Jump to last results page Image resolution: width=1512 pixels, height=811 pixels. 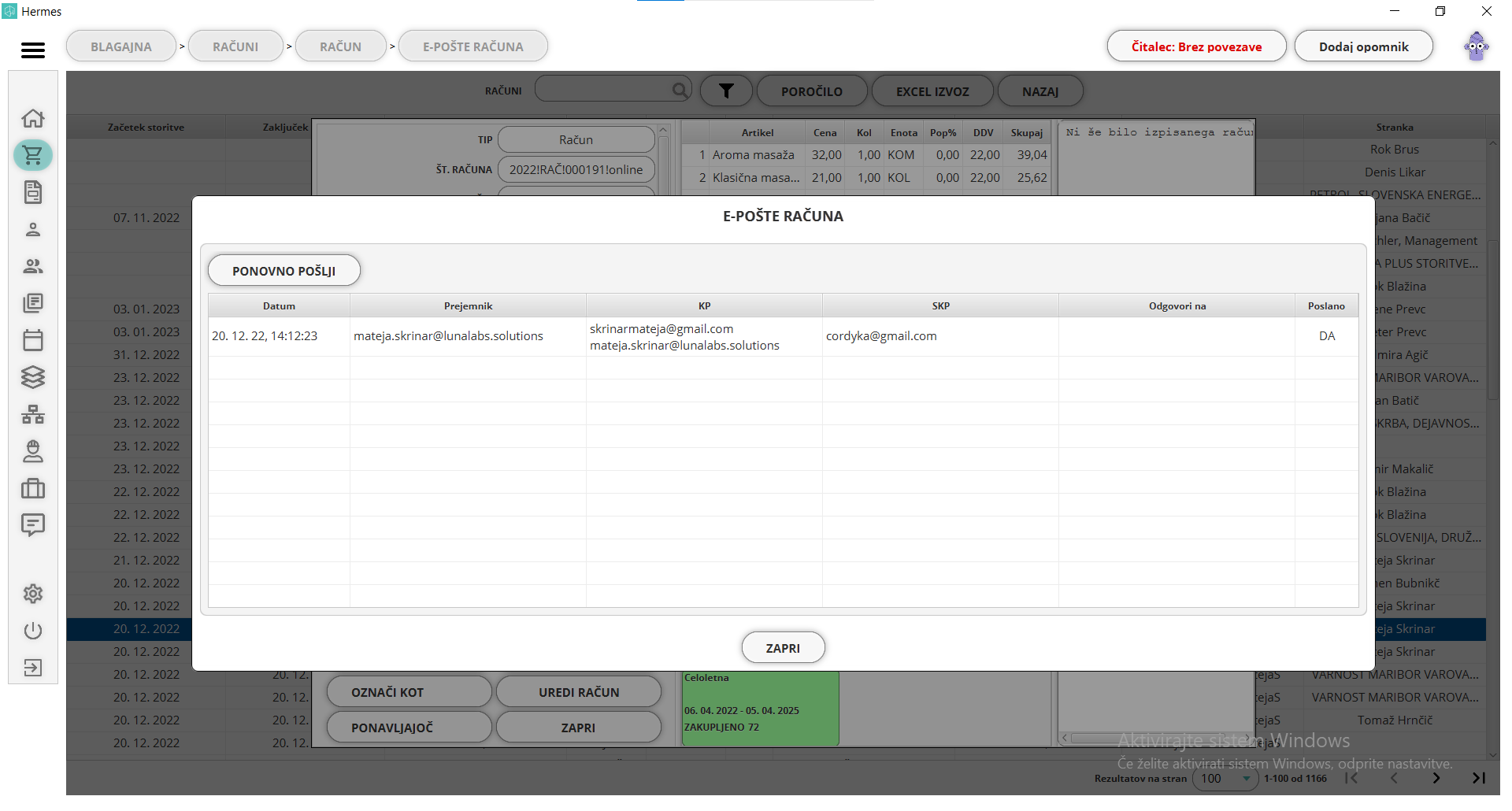tap(1478, 778)
